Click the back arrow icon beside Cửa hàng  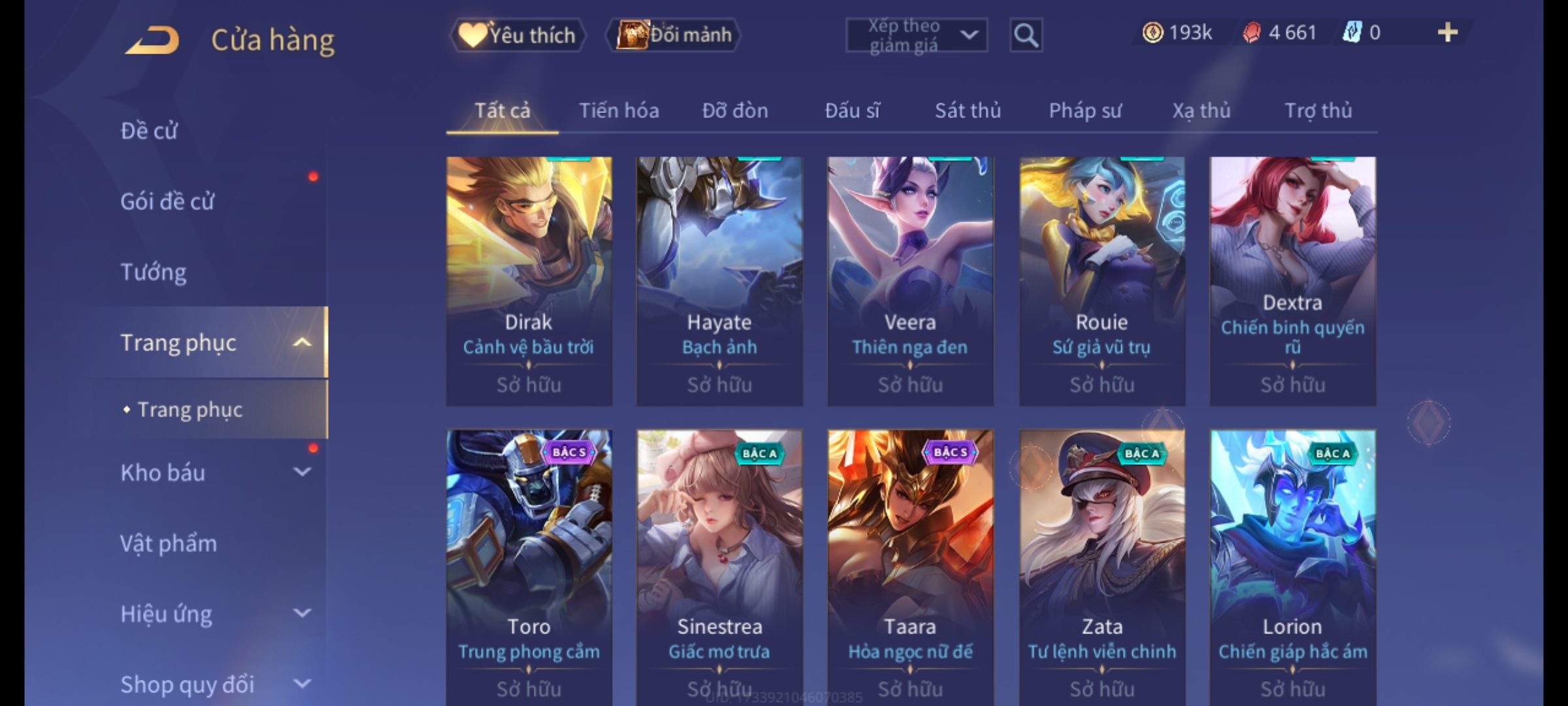[152, 40]
